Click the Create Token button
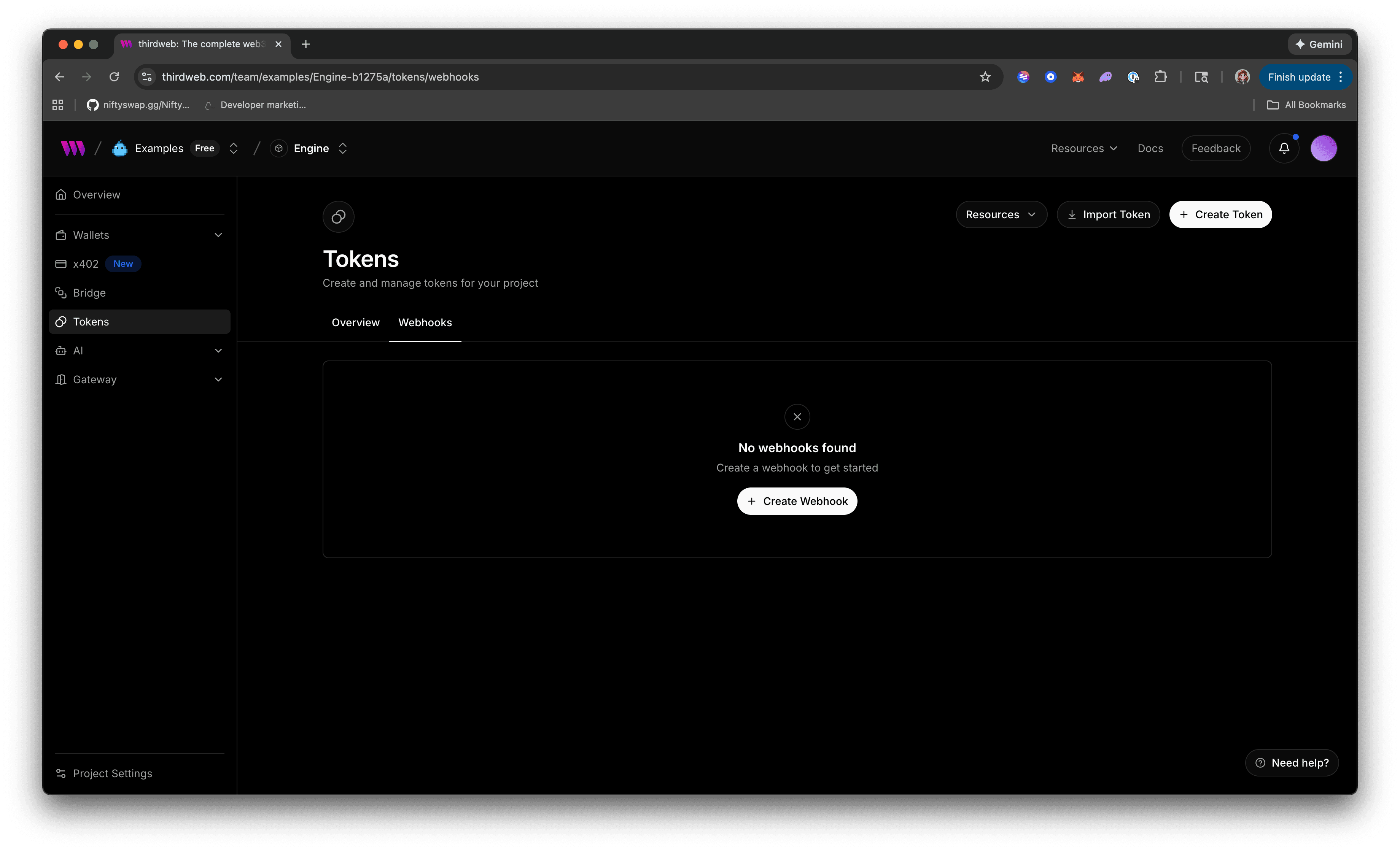 pos(1220,214)
